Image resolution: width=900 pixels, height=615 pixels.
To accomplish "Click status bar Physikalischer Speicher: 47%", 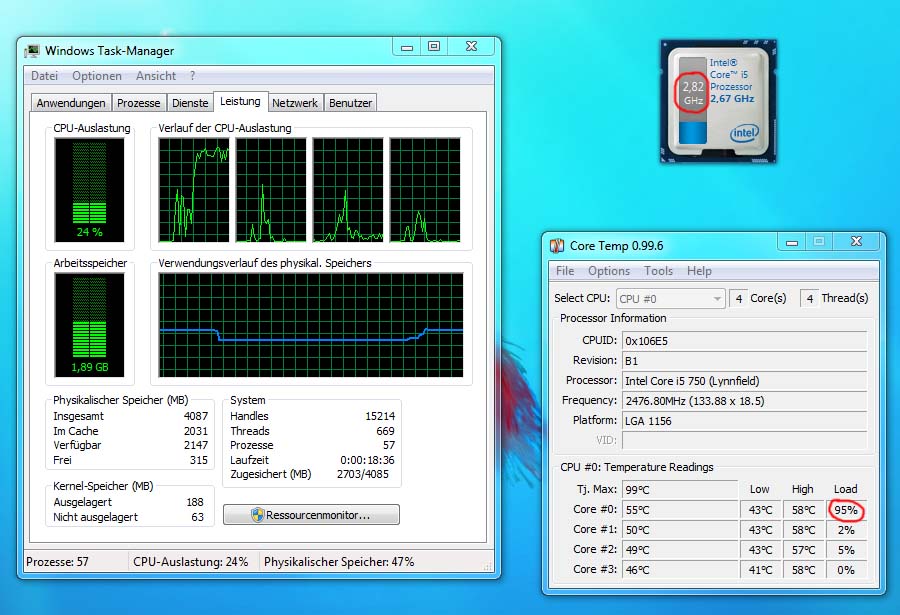I will coord(339,562).
